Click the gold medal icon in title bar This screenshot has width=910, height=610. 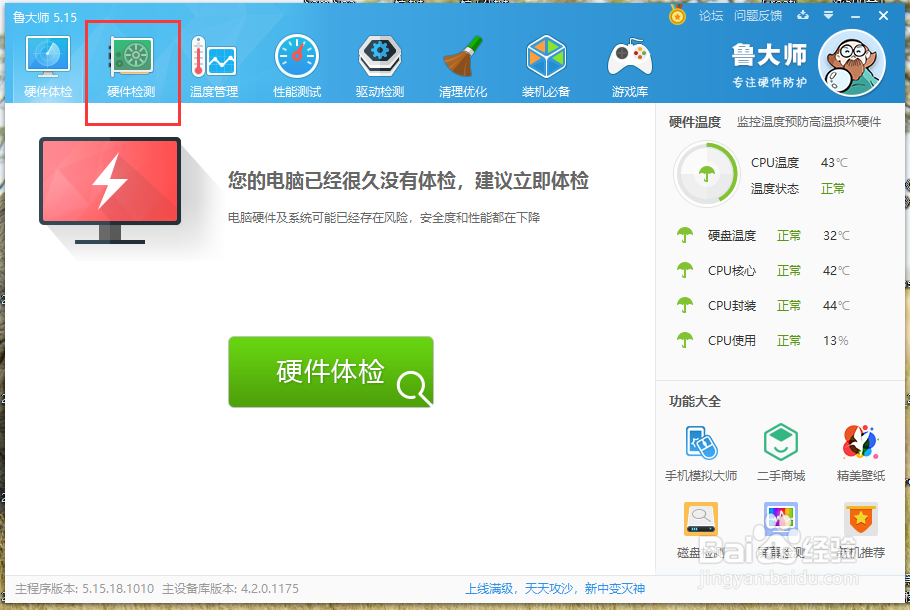click(x=677, y=15)
